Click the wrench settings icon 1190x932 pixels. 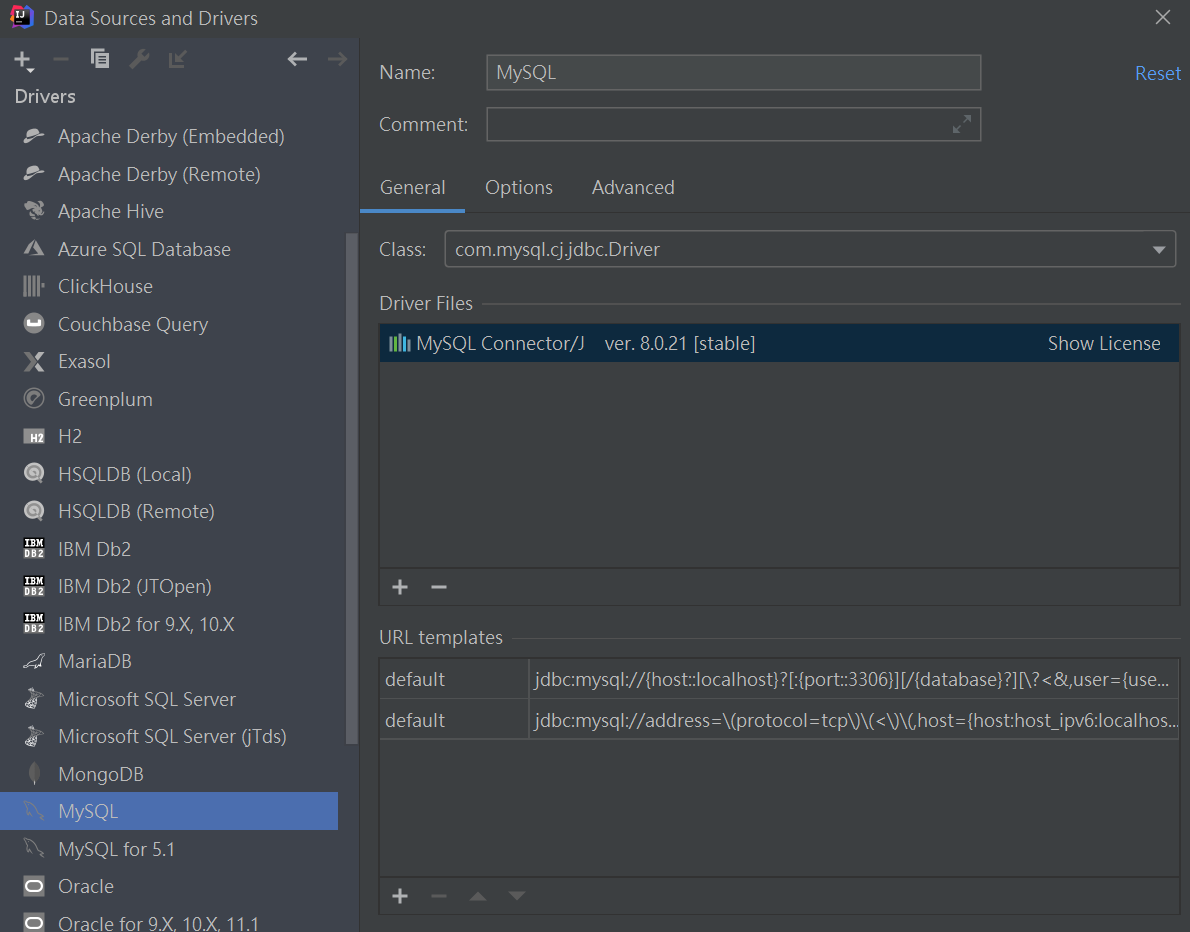click(139, 58)
